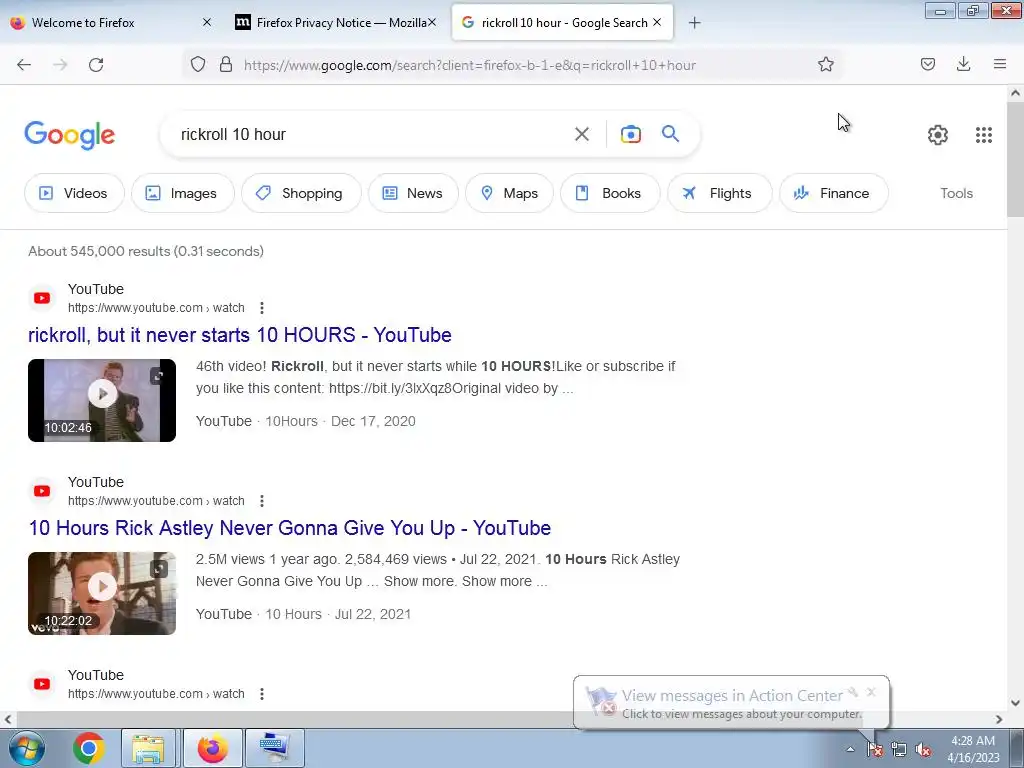Save page to Pocket

pyautogui.click(x=927, y=64)
